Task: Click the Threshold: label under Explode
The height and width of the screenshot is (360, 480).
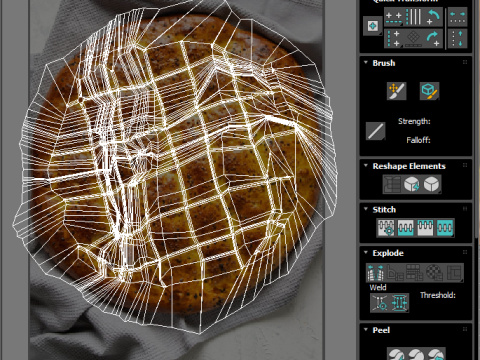Action: point(438,295)
